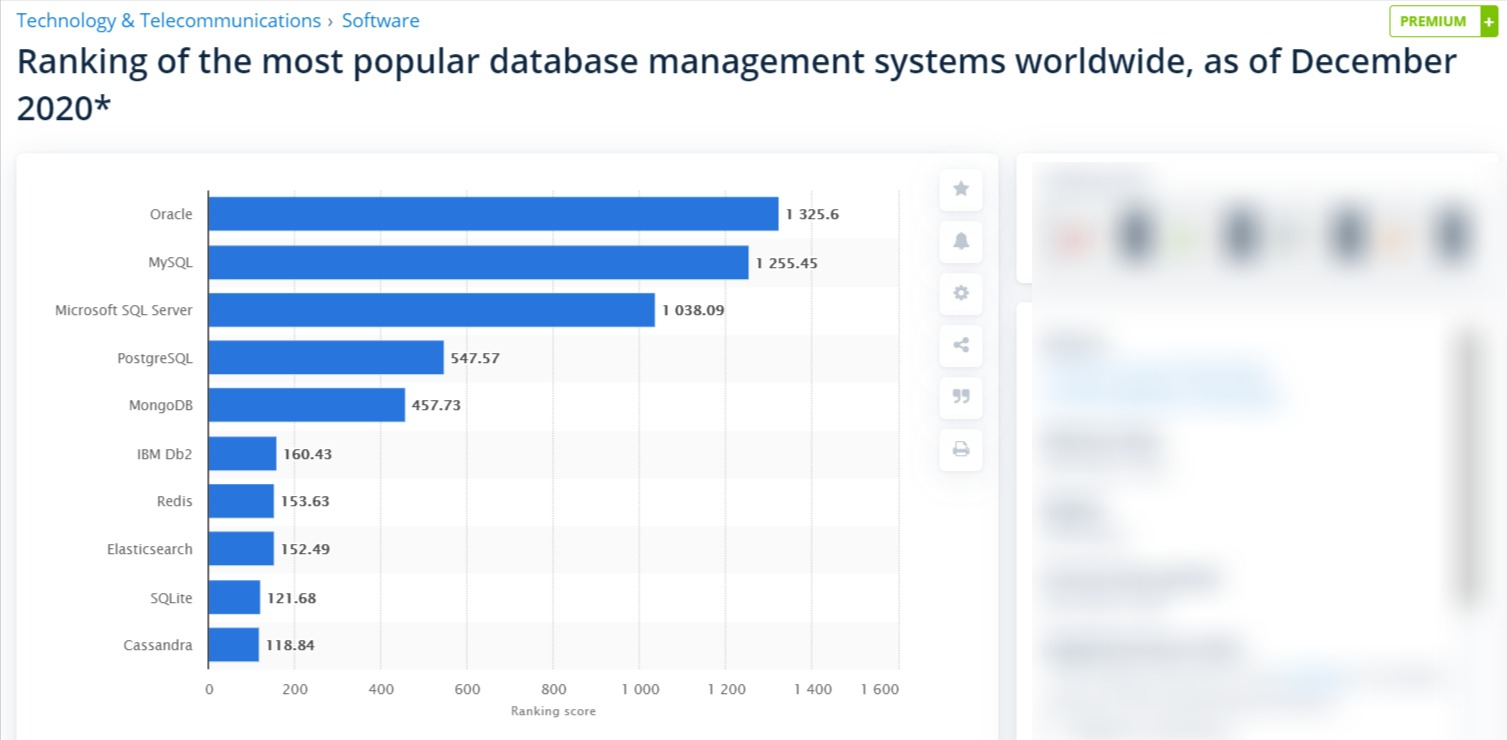The width and height of the screenshot is (1507, 740).
Task: Click the value 153.63
Action: [x=305, y=501]
